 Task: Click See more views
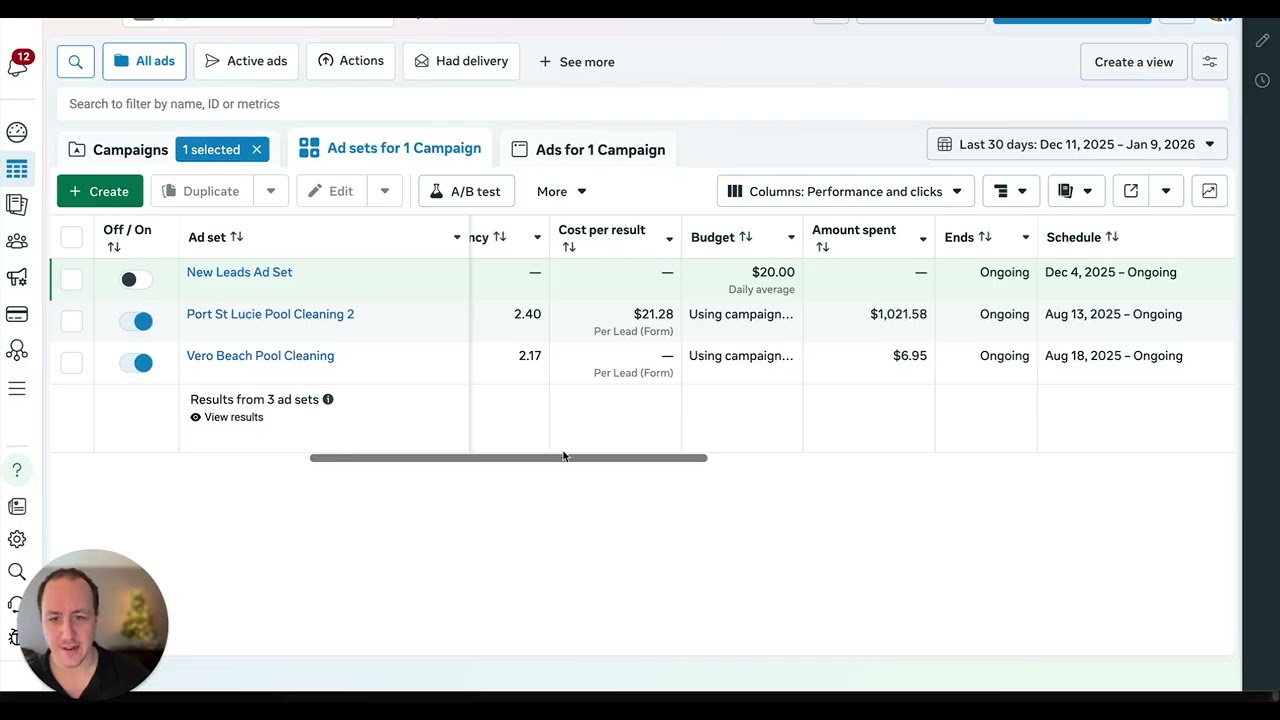(x=577, y=62)
